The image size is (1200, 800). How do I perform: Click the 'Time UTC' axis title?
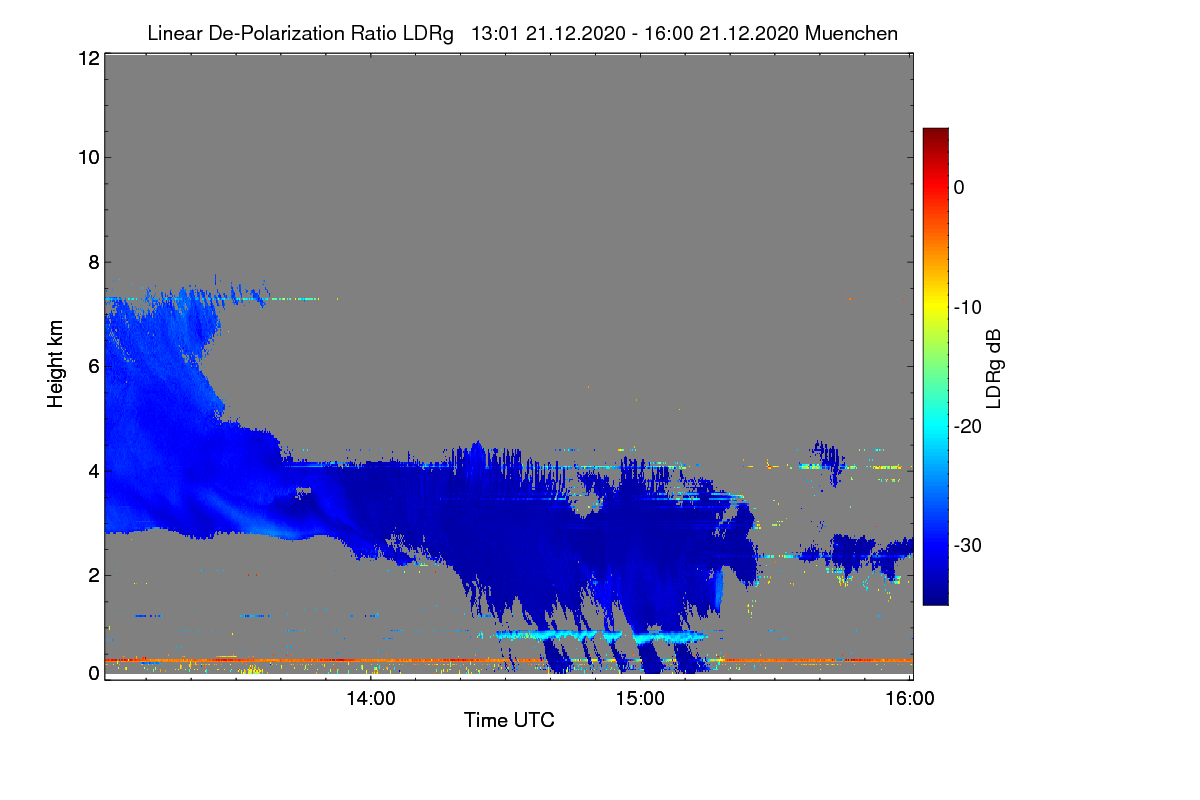click(x=509, y=720)
